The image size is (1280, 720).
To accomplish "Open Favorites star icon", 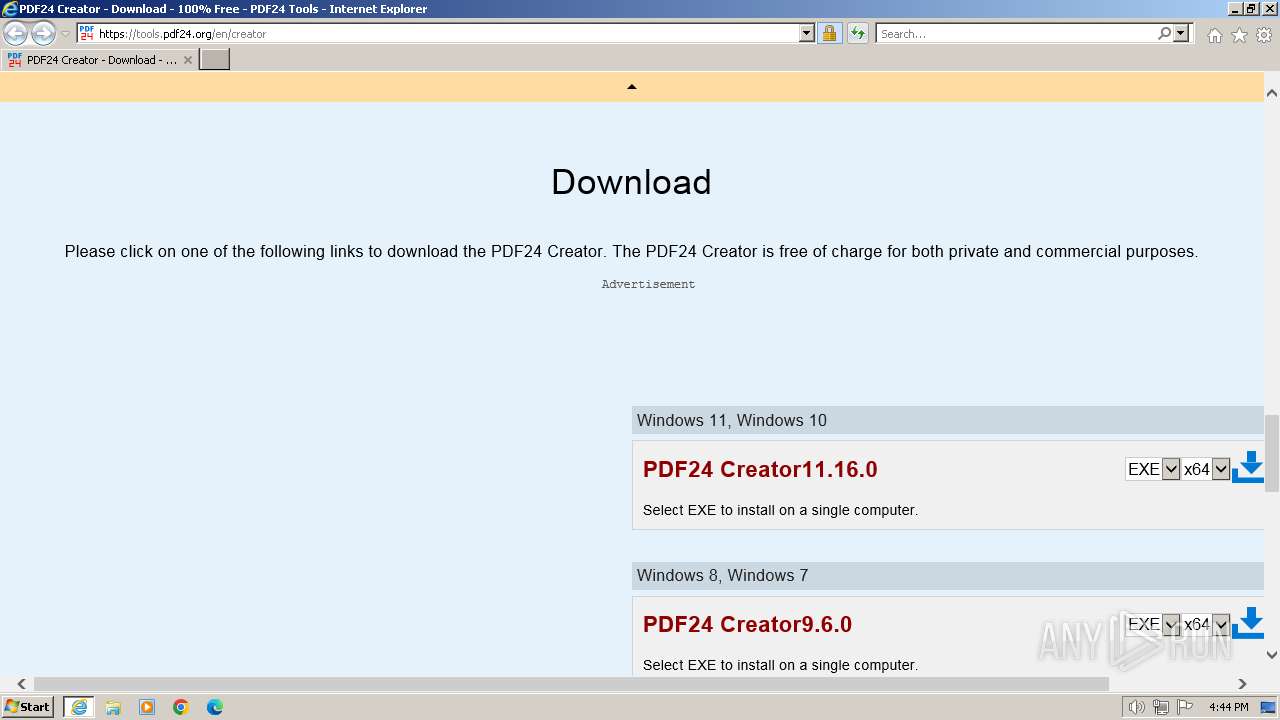I will tap(1239, 35).
